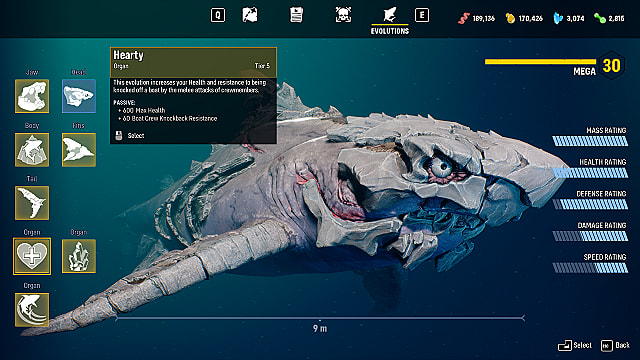Select the Head evolution slot

[x=79, y=96]
